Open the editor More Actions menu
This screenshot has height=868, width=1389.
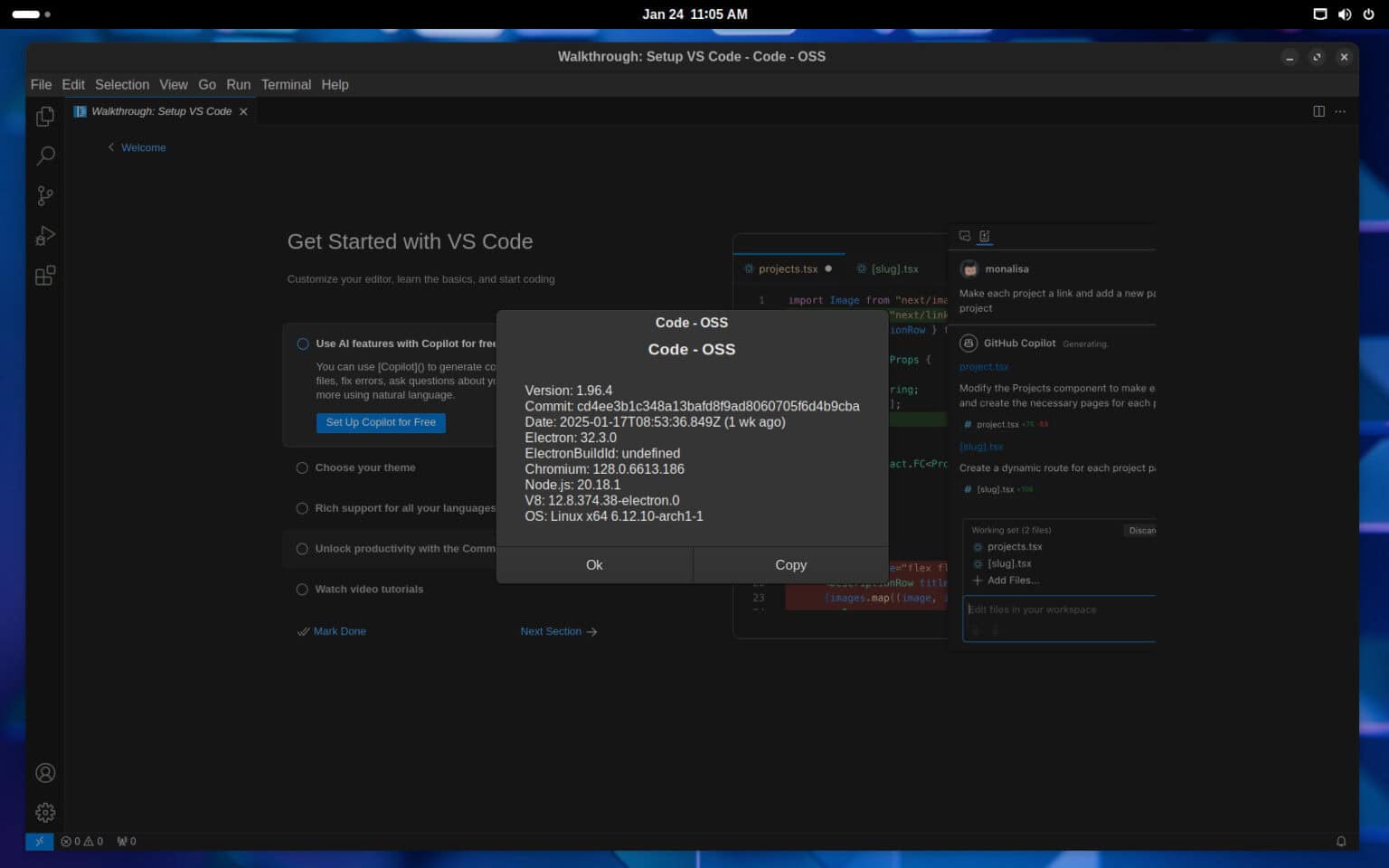(1341, 111)
